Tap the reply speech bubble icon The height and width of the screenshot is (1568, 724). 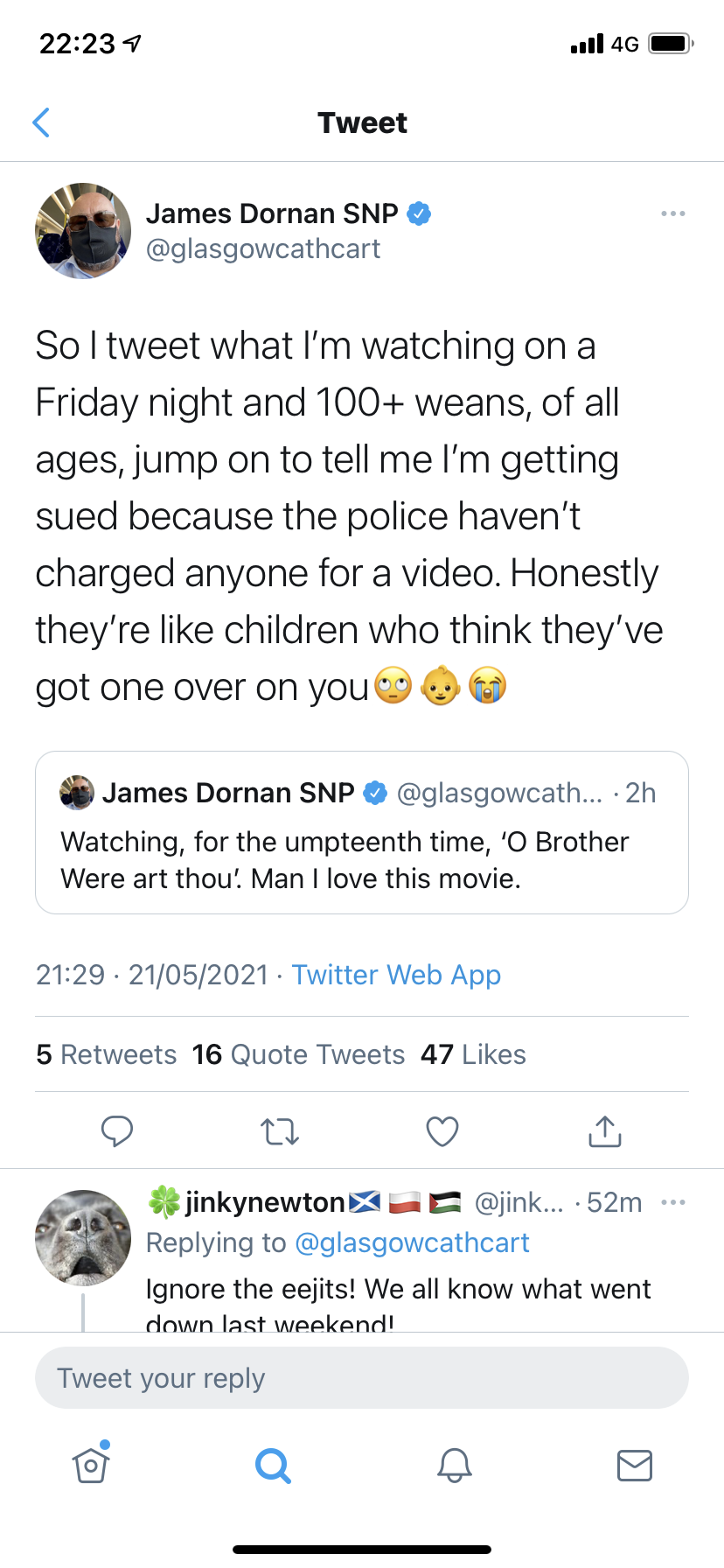(117, 1130)
